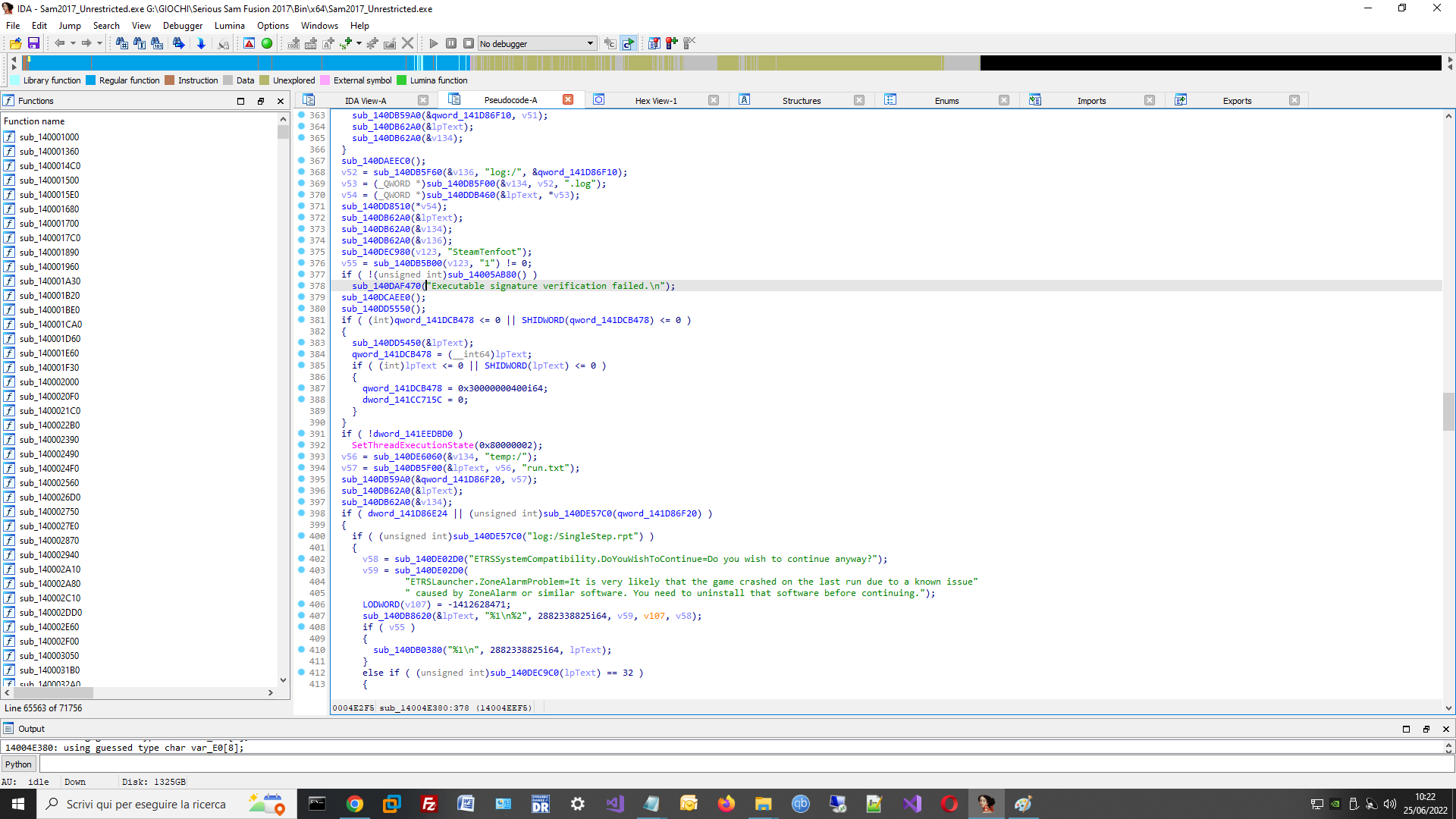Open the forward navigation history dropdown
The height and width of the screenshot is (819, 1456).
(99, 43)
